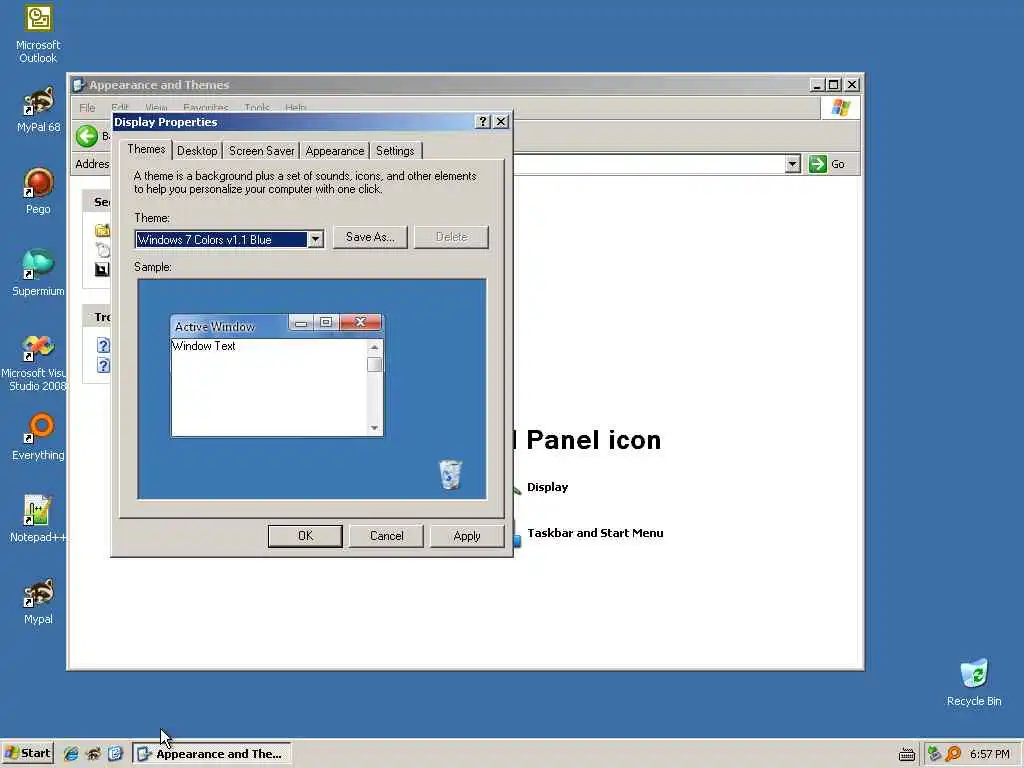
Task: Launch Internet Explorer from quick launch
Action: (71, 754)
